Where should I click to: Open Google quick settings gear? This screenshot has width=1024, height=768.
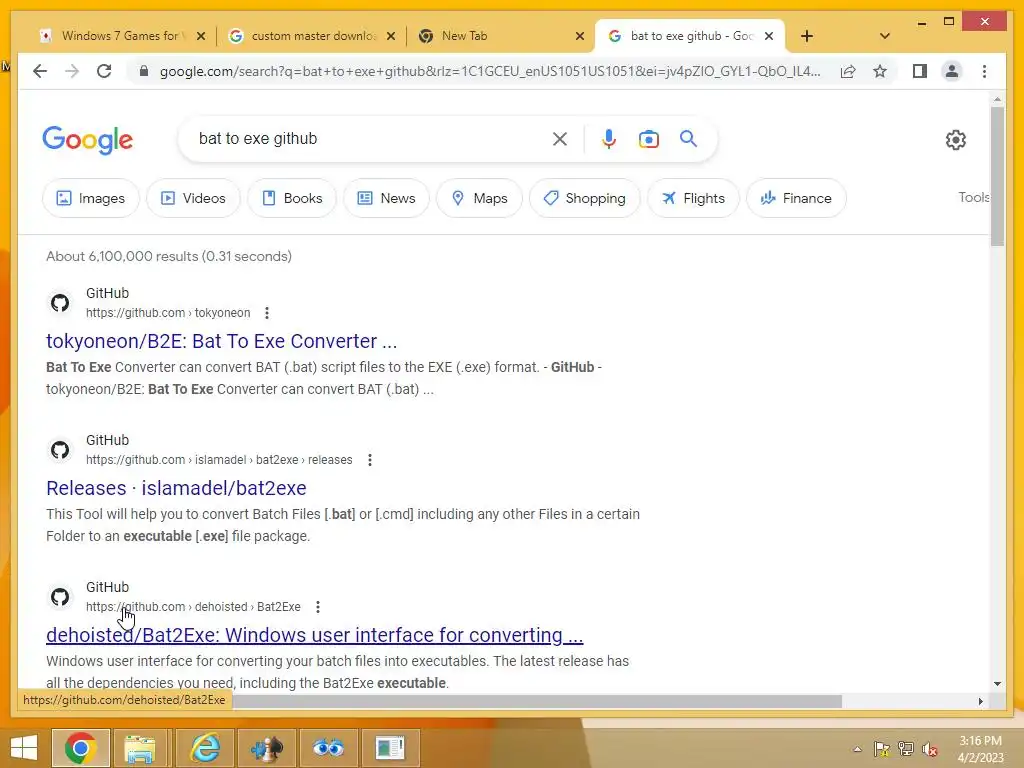pos(955,140)
